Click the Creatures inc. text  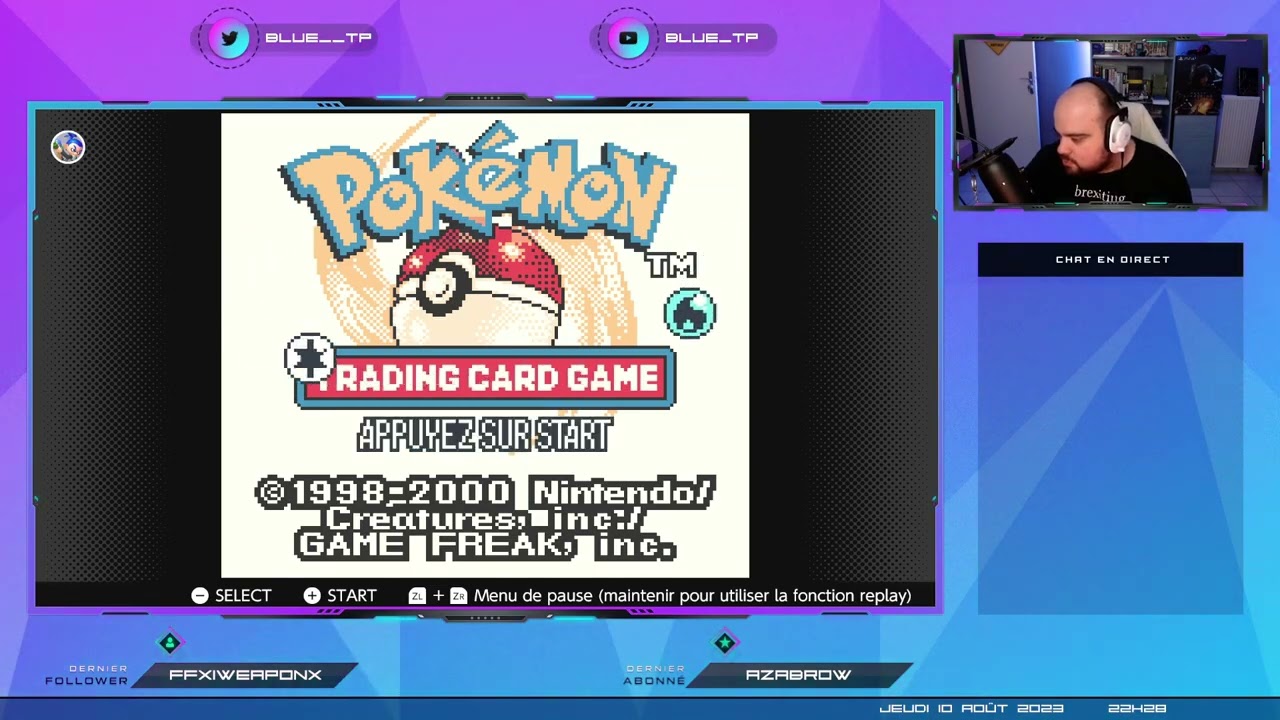[x=485, y=519]
